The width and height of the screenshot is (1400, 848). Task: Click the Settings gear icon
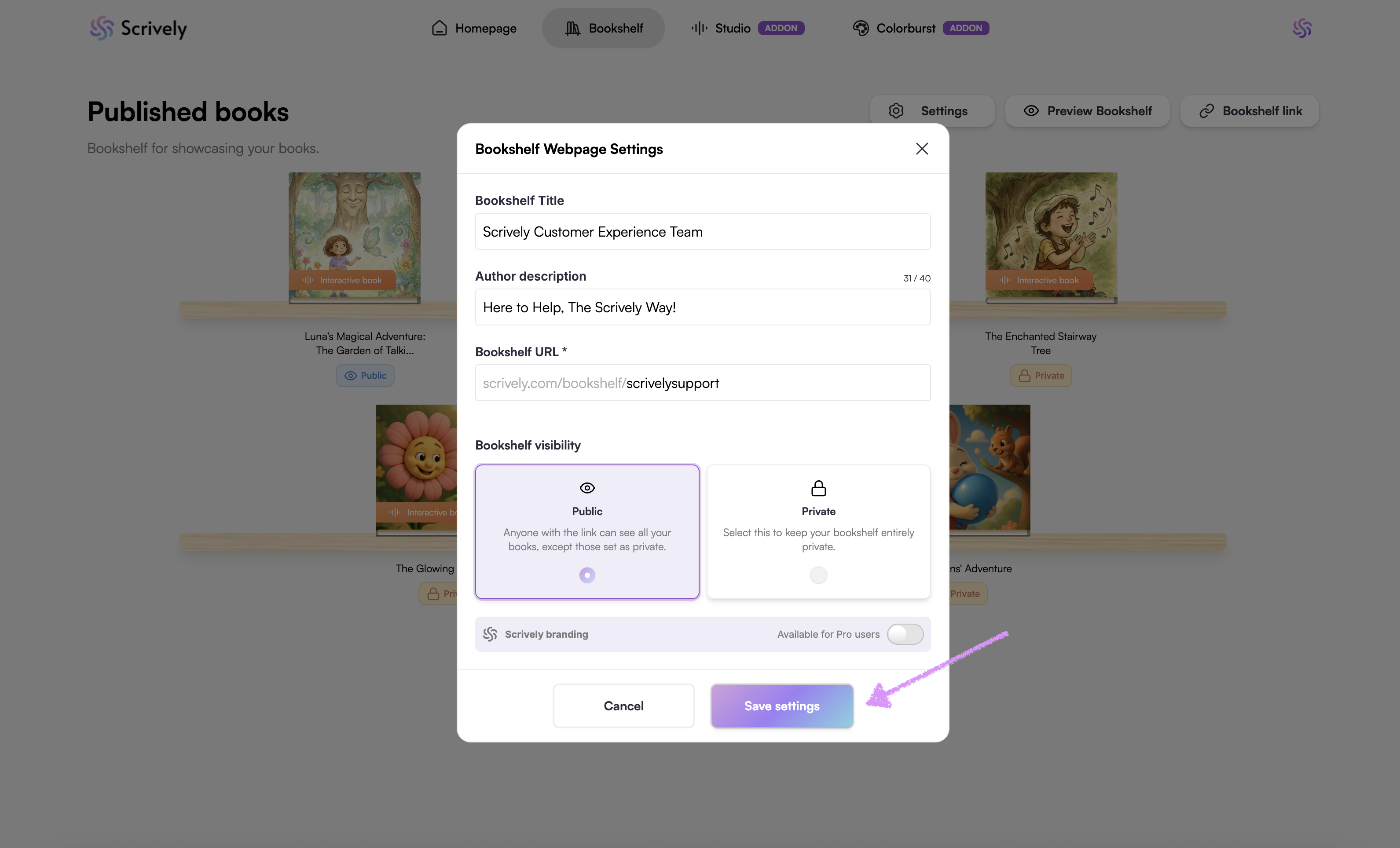(x=896, y=111)
